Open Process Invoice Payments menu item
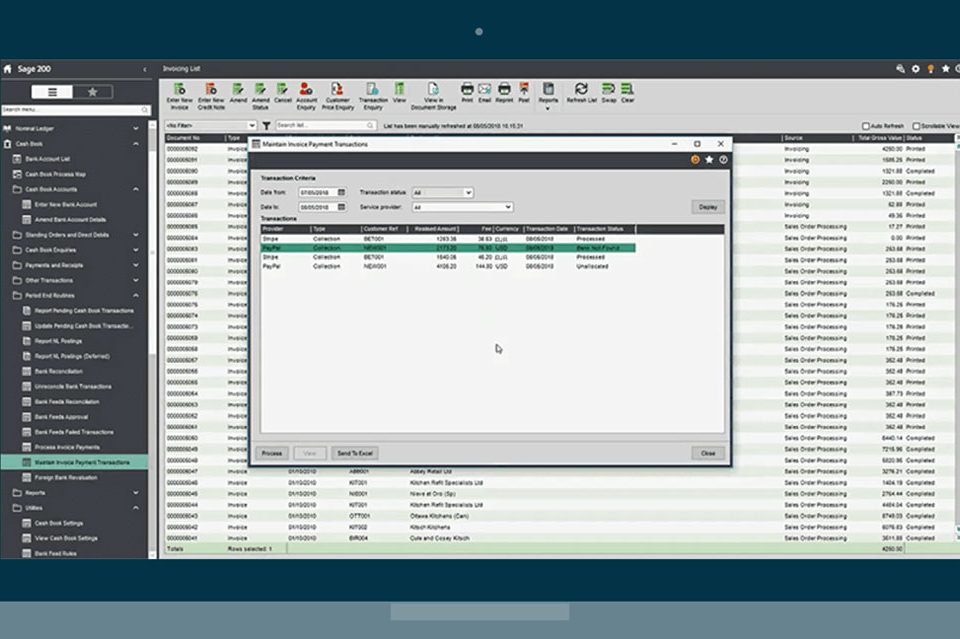 click(67, 447)
